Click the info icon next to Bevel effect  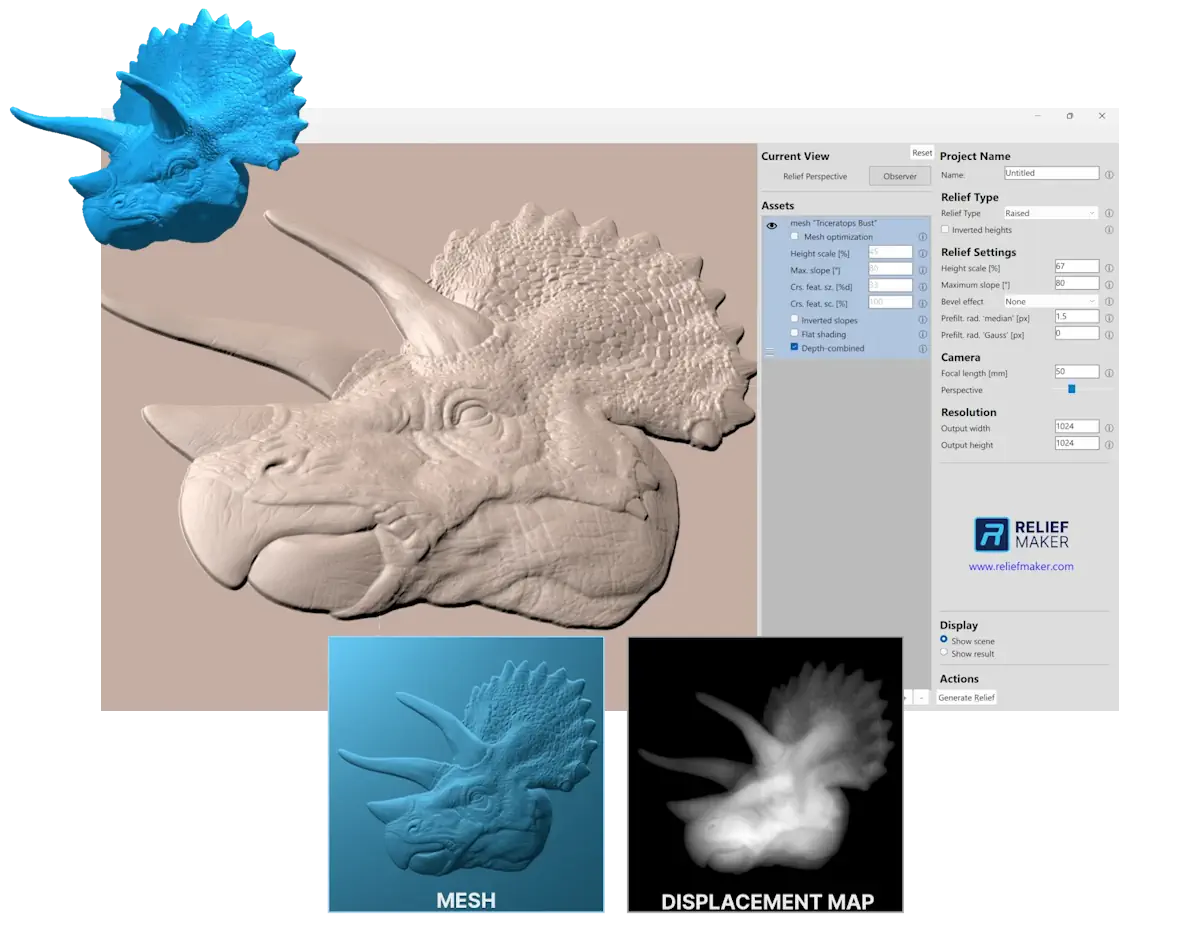(1108, 301)
